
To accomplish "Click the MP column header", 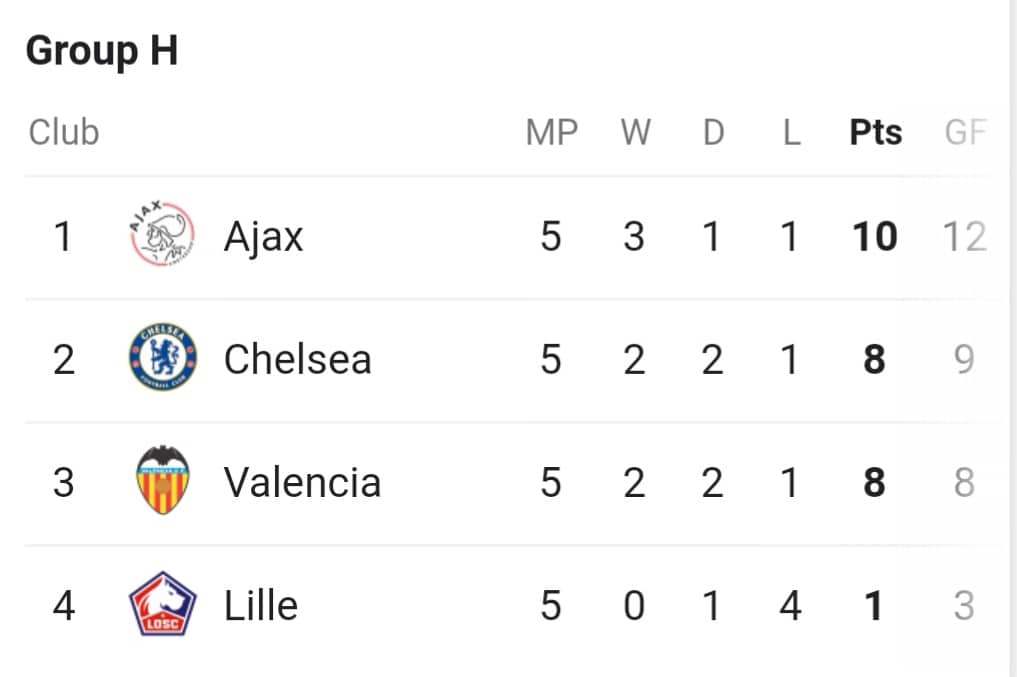I will click(552, 132).
